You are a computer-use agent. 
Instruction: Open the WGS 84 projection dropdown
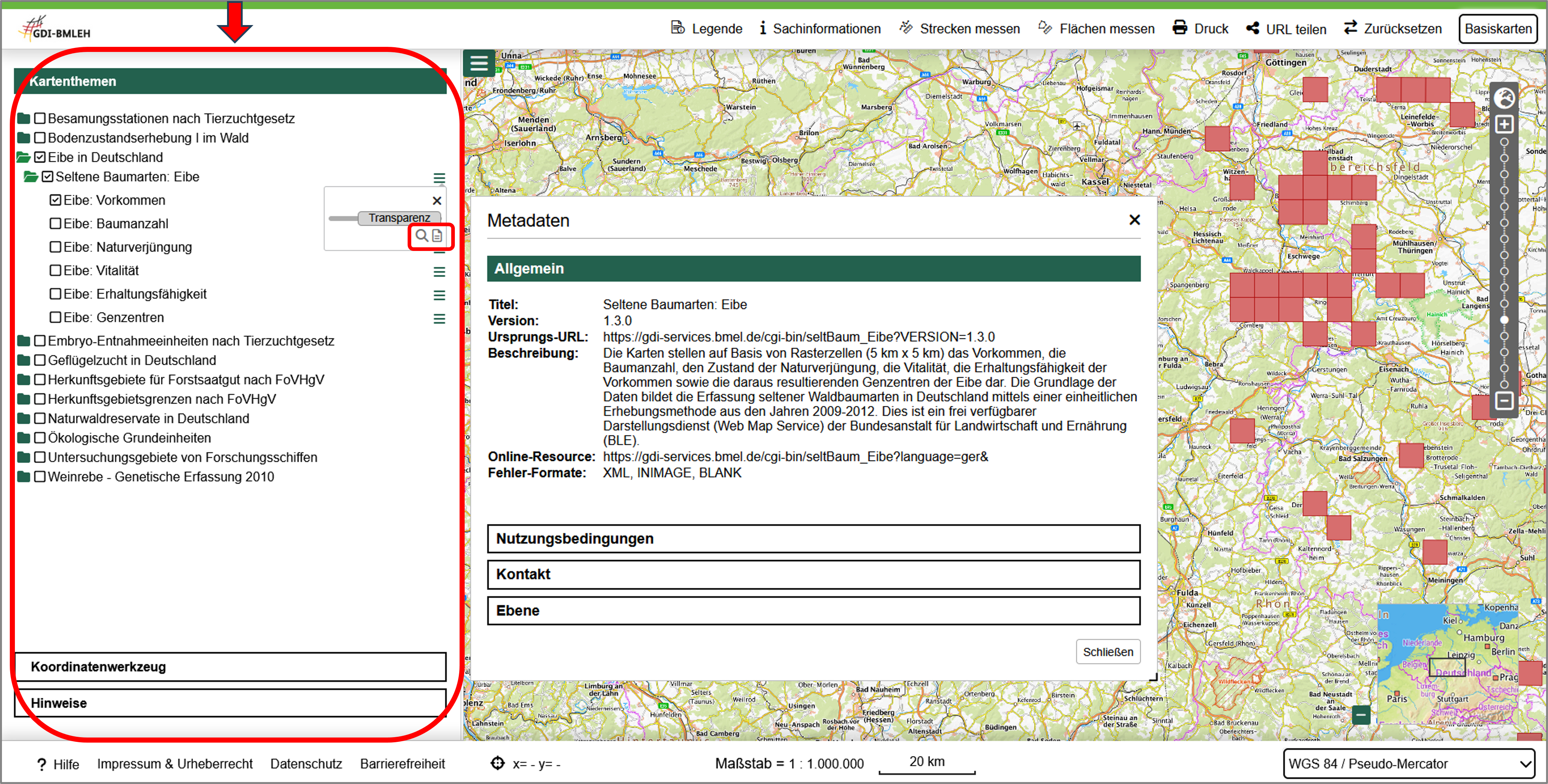(x=1409, y=764)
